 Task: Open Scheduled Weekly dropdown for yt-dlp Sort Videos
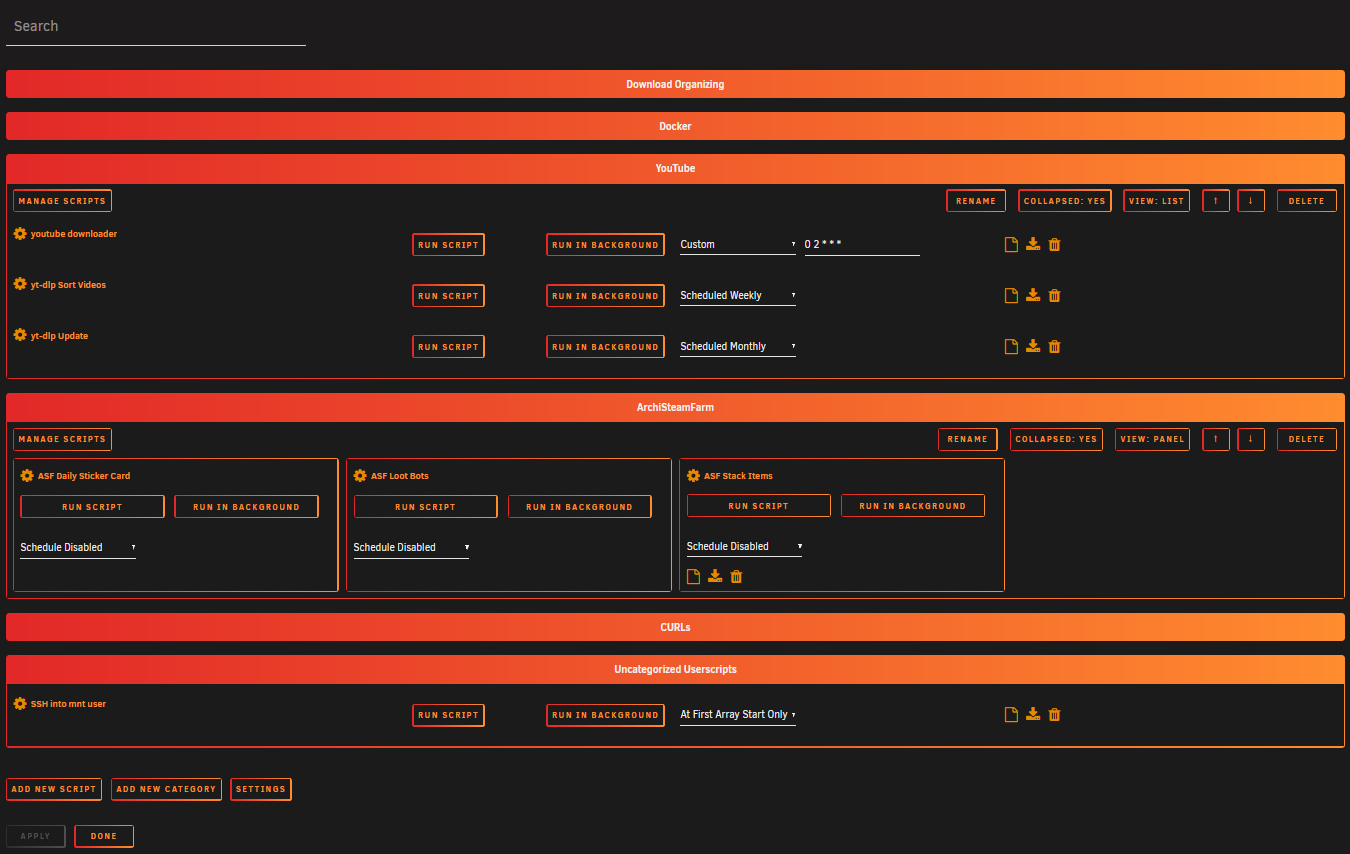coord(738,295)
